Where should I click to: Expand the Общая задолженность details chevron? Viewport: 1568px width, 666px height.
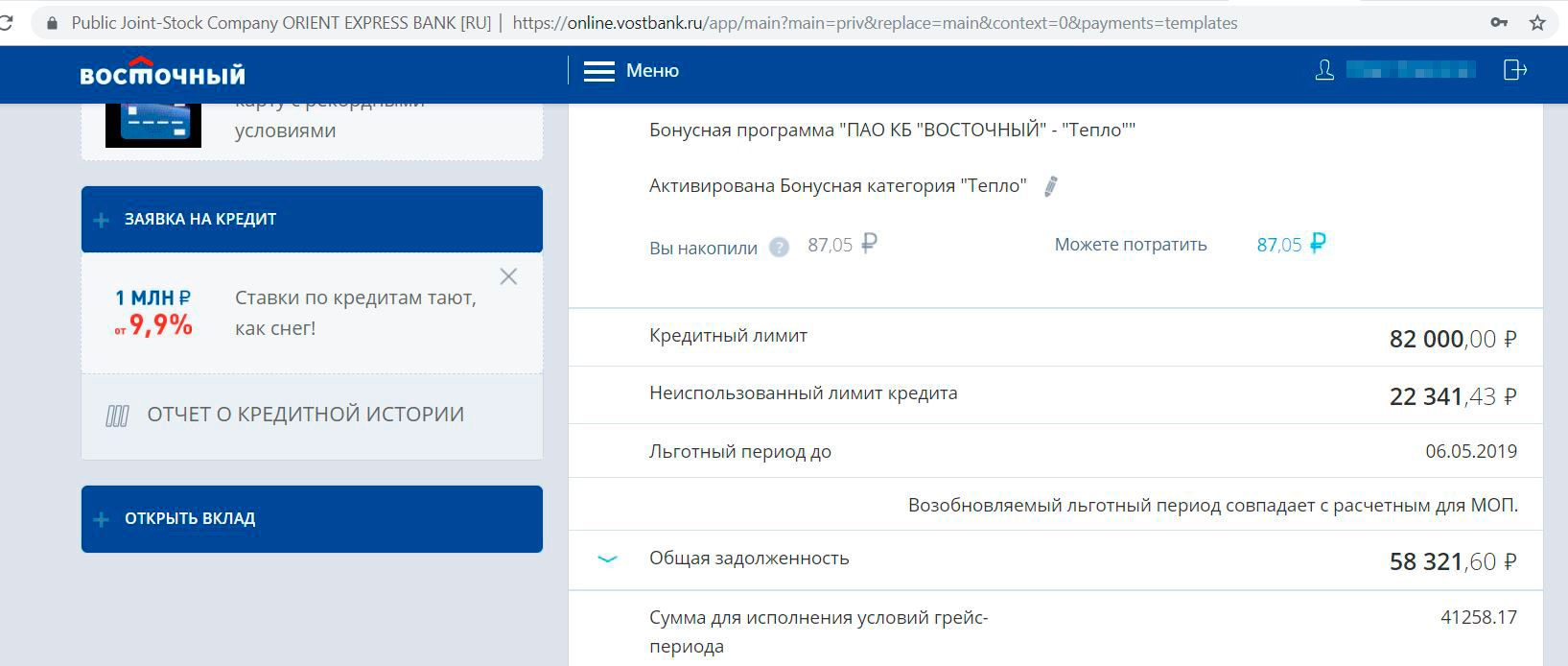coord(607,559)
